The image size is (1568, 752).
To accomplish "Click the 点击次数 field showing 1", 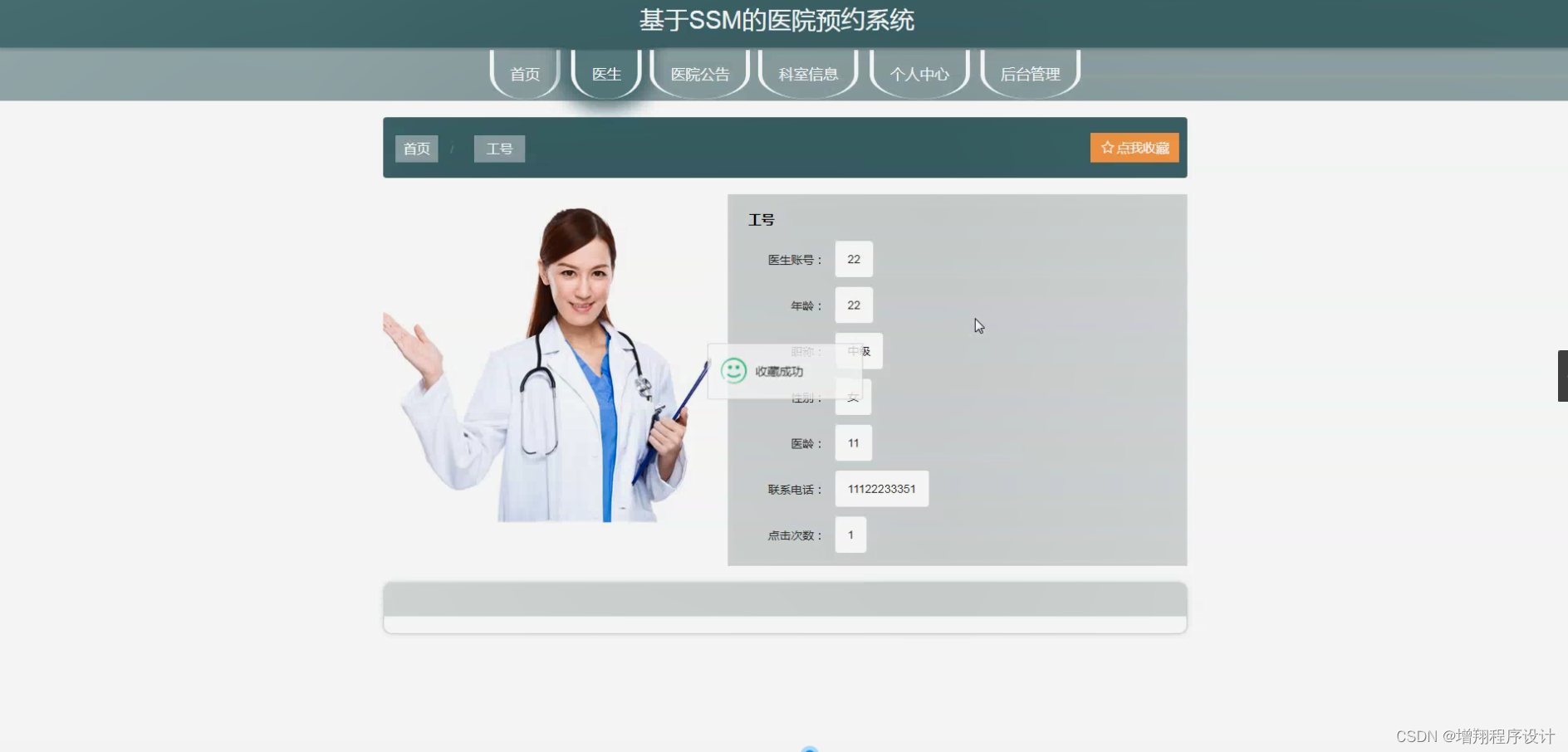I will tap(850, 535).
